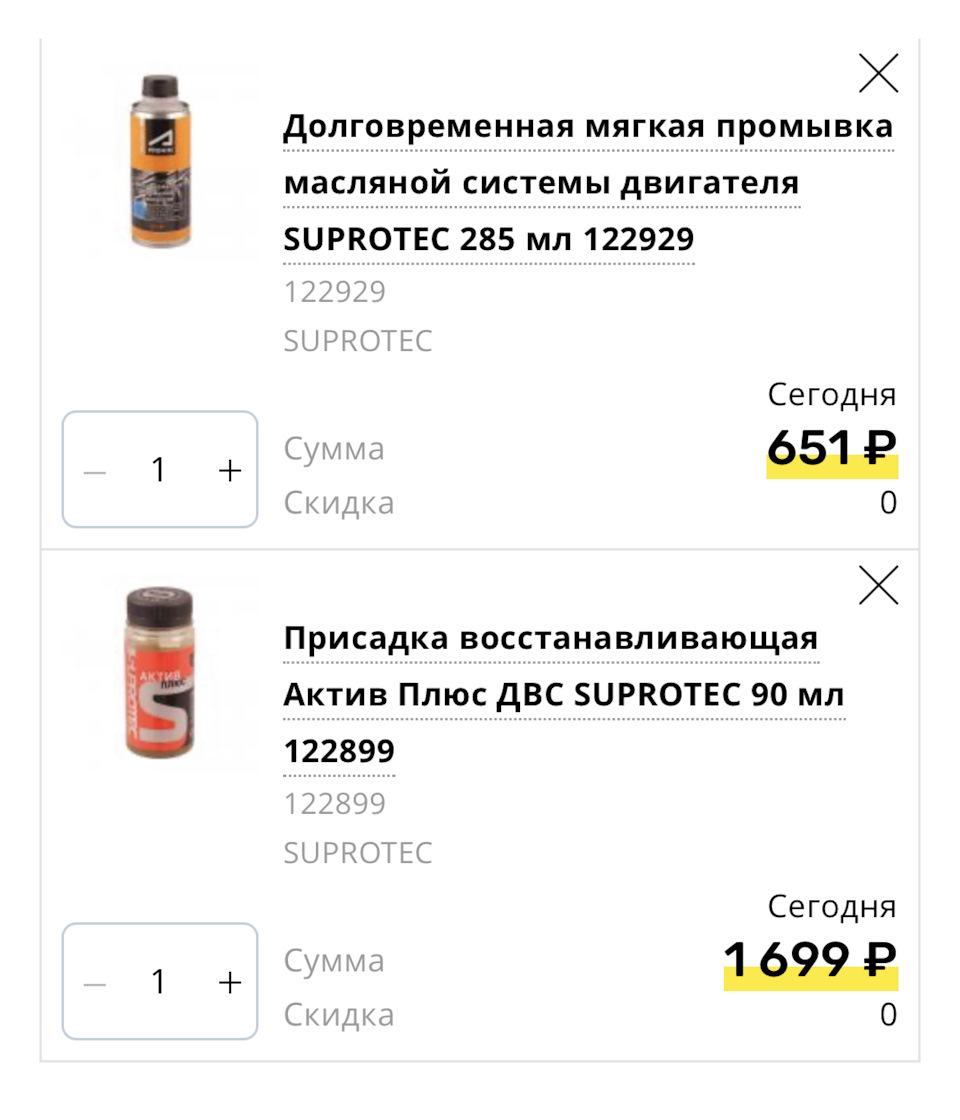This screenshot has height=1120, width=960.
Task: Decrease quantity of Актив Плюс ДВС additive
Action: [95, 983]
